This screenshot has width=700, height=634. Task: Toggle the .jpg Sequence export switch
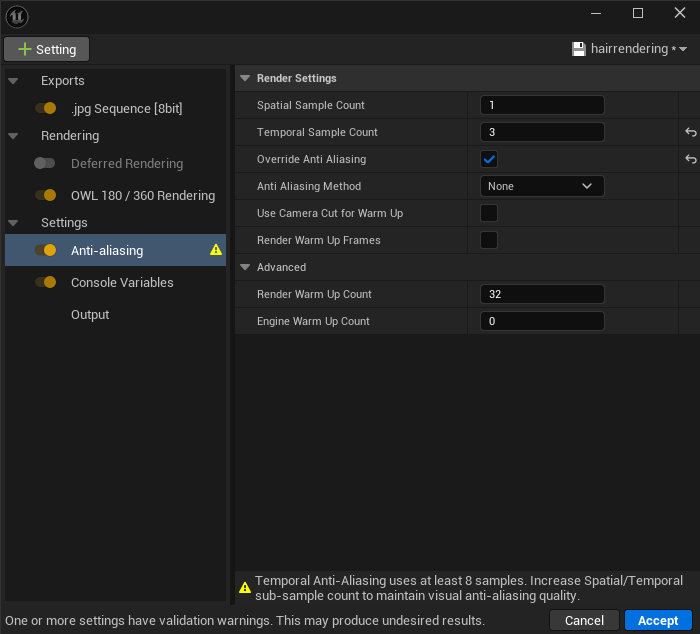[45, 108]
